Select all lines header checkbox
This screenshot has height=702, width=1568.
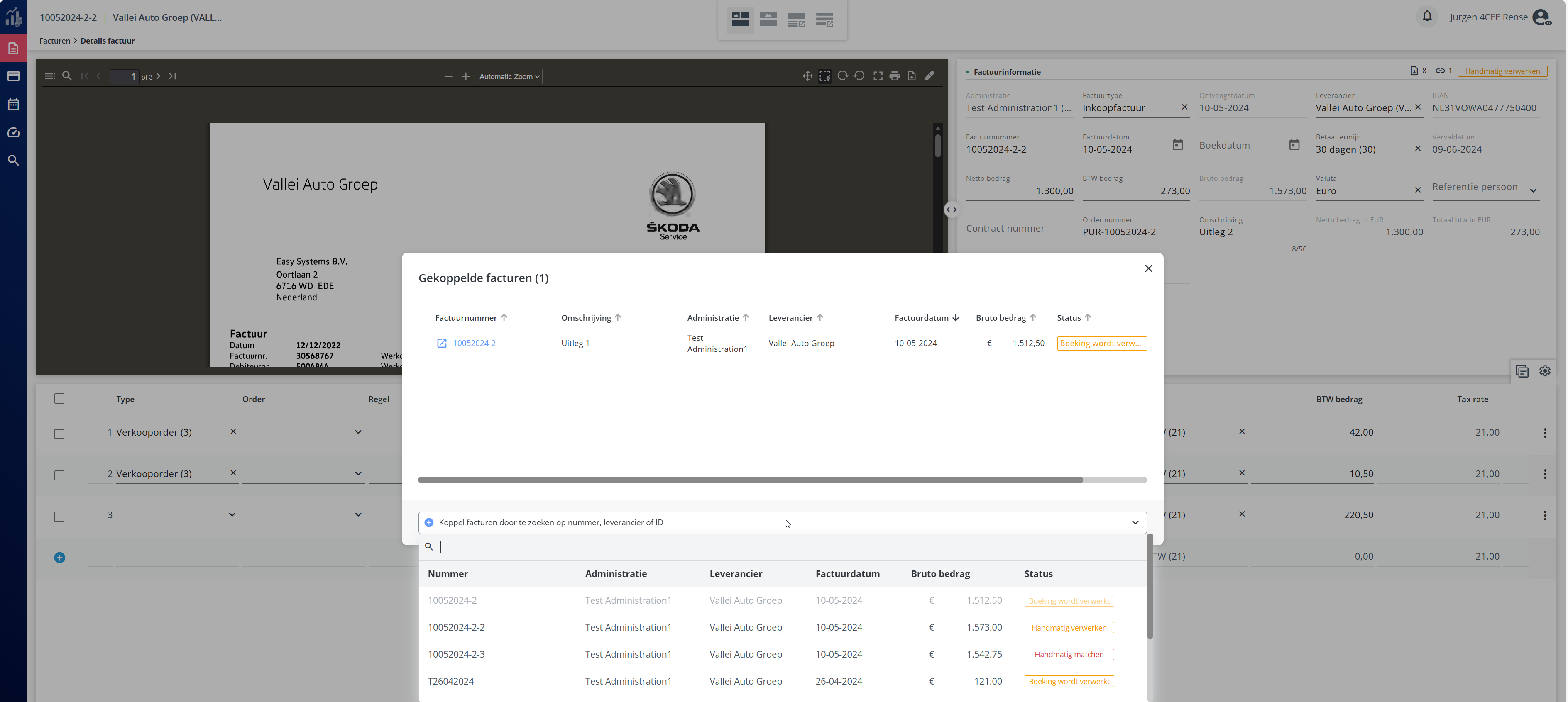click(59, 398)
